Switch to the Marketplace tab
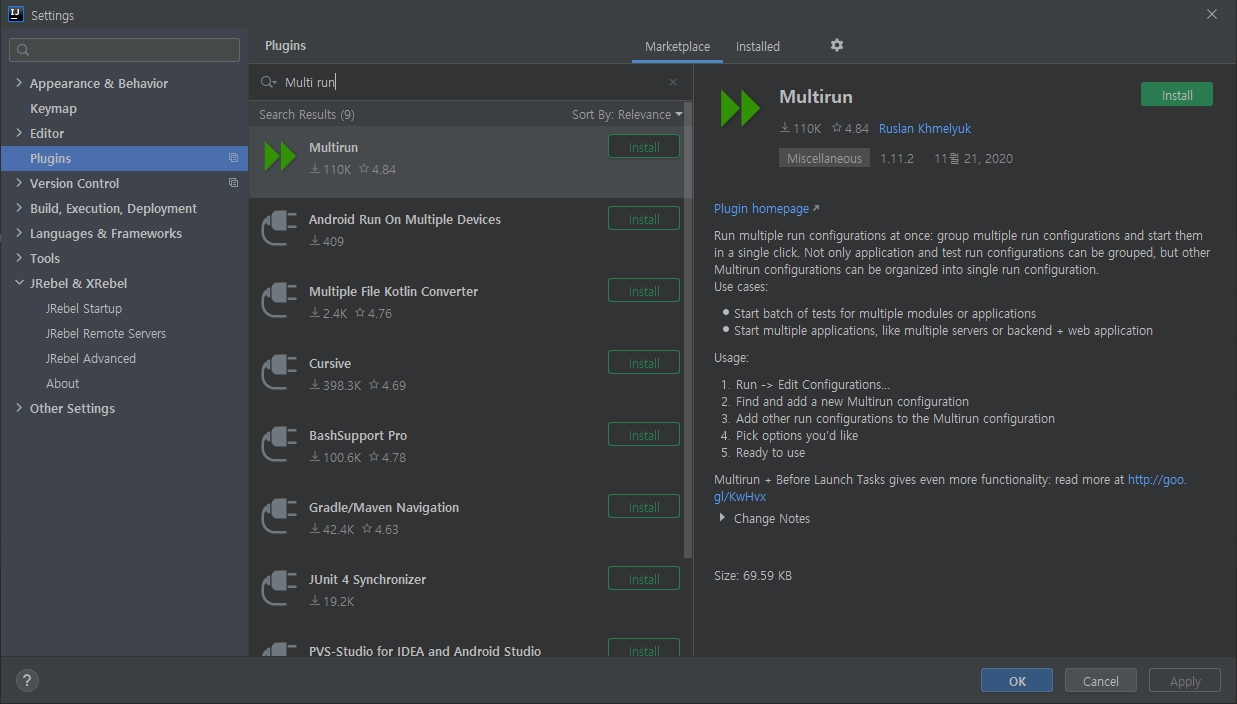This screenshot has width=1237, height=704. coord(677,46)
